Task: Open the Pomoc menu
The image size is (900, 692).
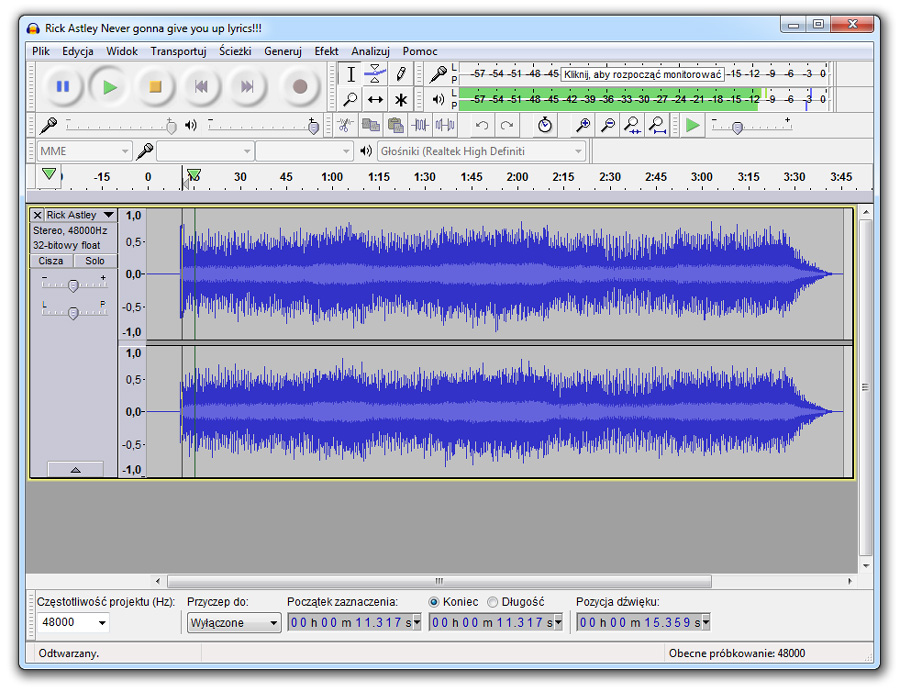Action: tap(420, 51)
